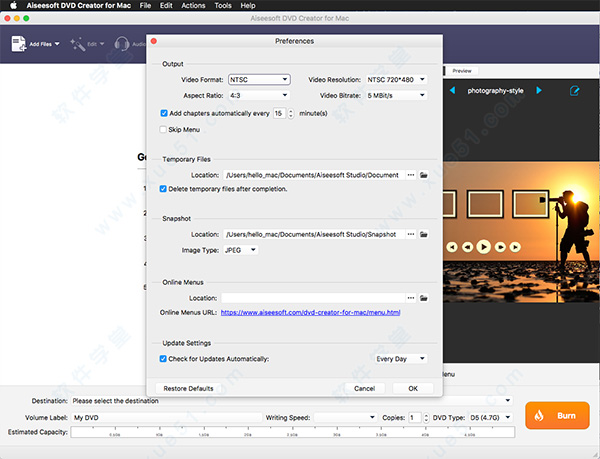
Task: Browse Snapshot location with ellipsis button
Action: coord(411,234)
